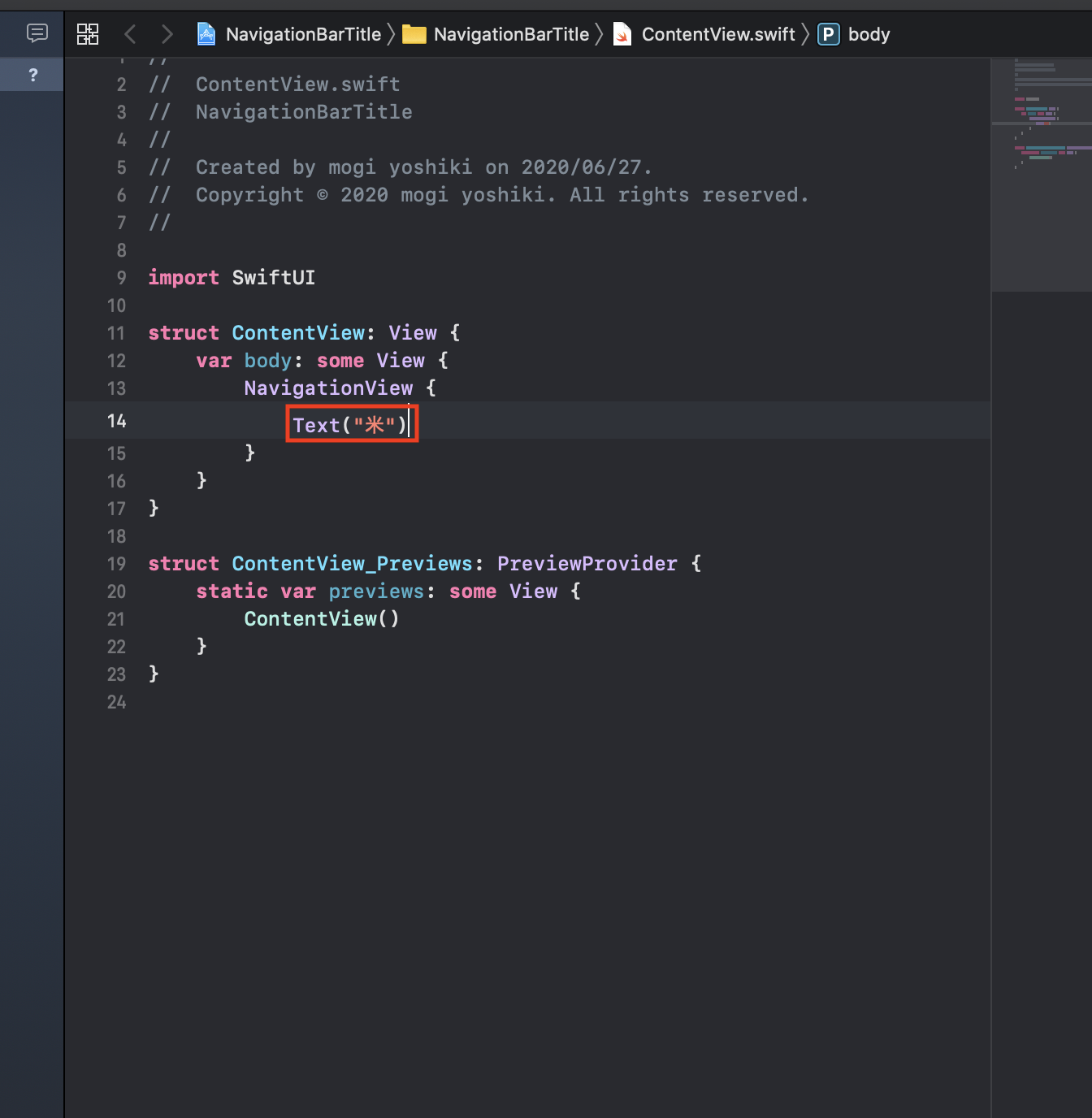Viewport: 1092px width, 1118px height.
Task: Select the question mark item in sidebar
Action: [x=32, y=75]
